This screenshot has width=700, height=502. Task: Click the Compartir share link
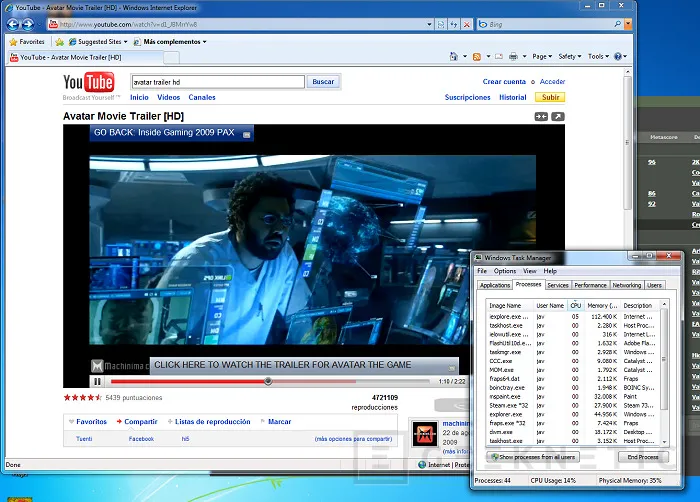click(141, 422)
